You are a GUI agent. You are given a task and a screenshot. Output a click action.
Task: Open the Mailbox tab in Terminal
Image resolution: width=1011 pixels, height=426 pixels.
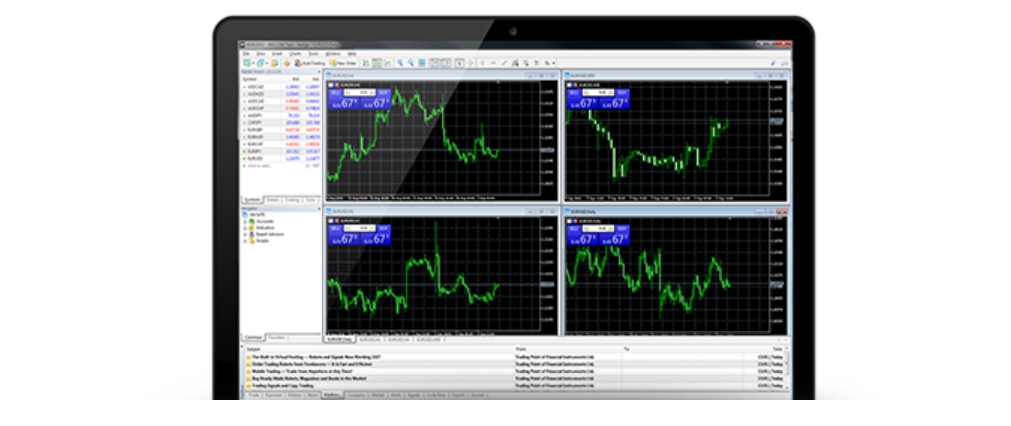pos(332,395)
